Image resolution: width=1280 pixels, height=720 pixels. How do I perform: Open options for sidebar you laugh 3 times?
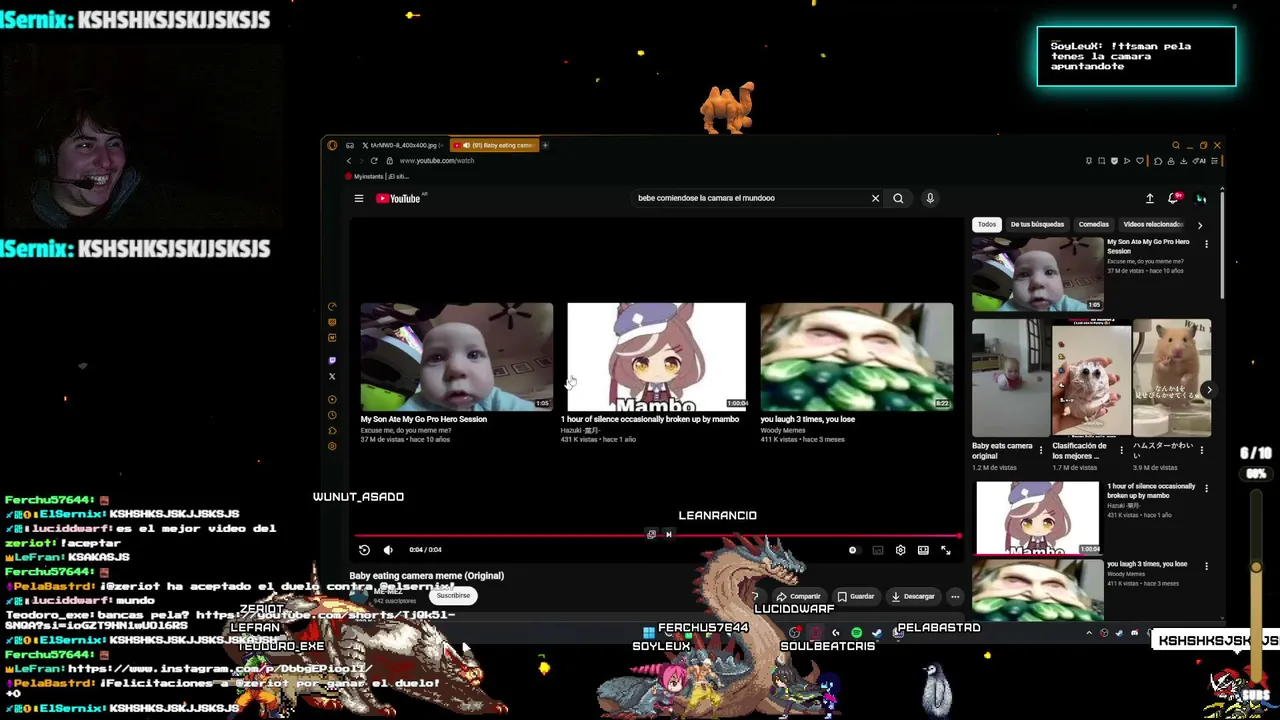click(x=1206, y=566)
